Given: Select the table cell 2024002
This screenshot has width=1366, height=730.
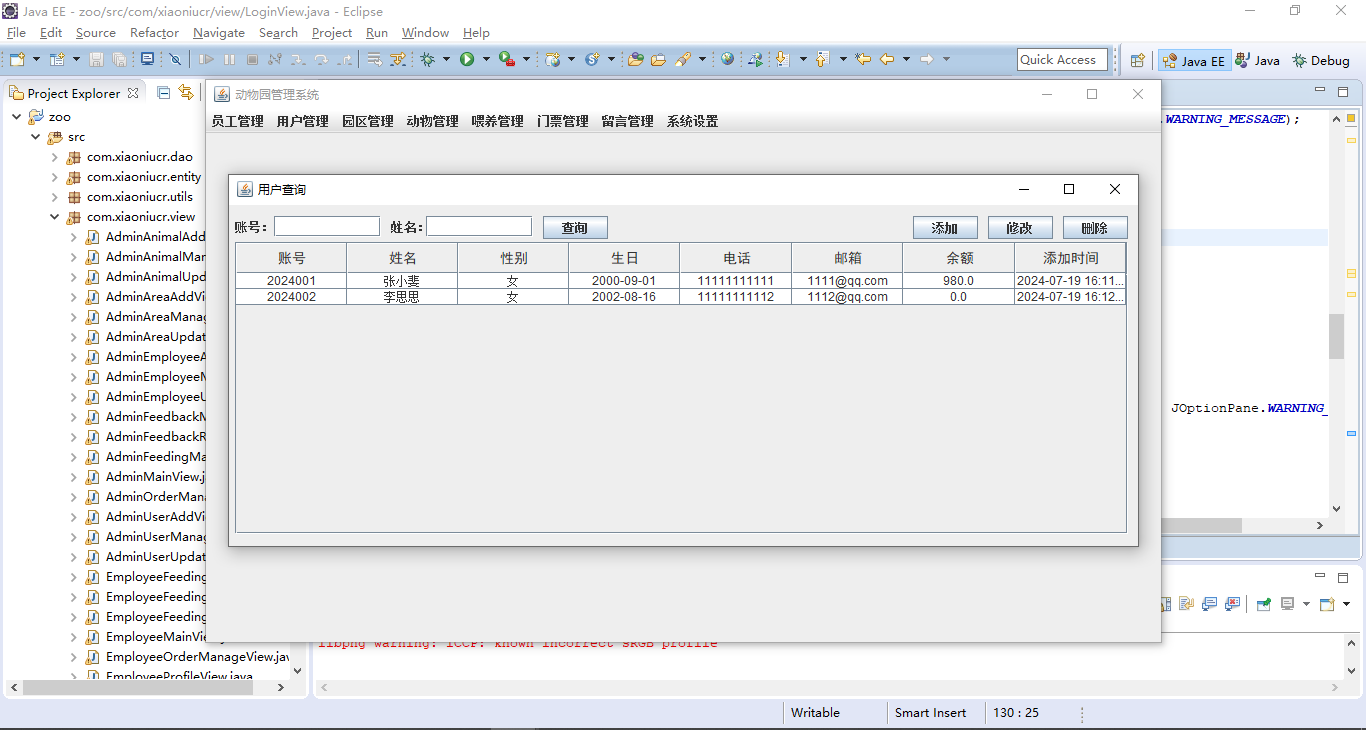Looking at the screenshot, I should [291, 297].
